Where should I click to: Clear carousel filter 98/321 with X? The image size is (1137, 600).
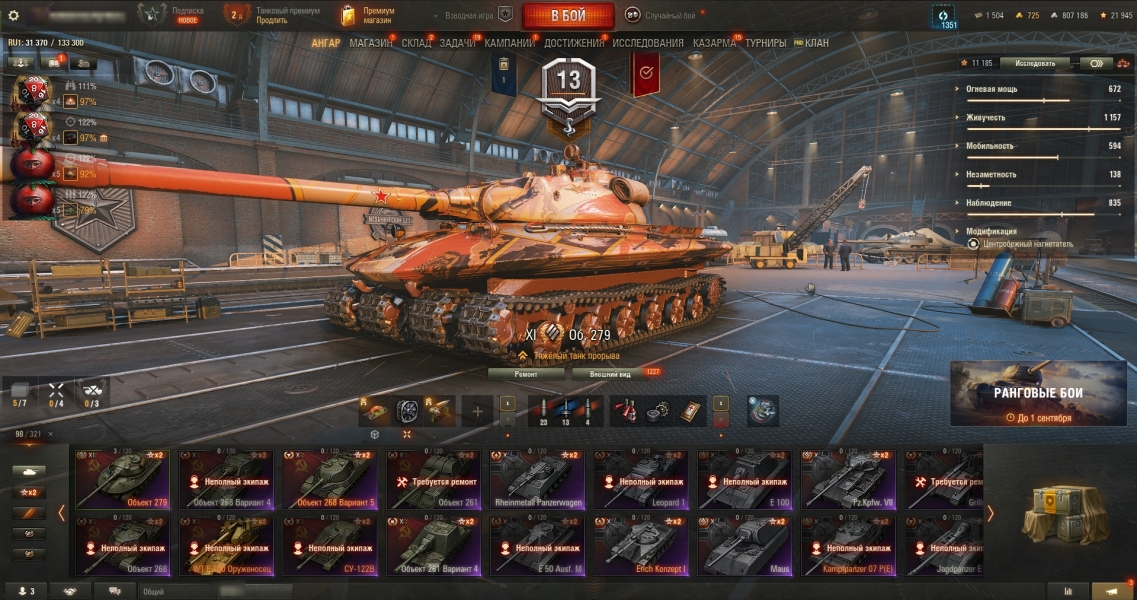tap(51, 434)
